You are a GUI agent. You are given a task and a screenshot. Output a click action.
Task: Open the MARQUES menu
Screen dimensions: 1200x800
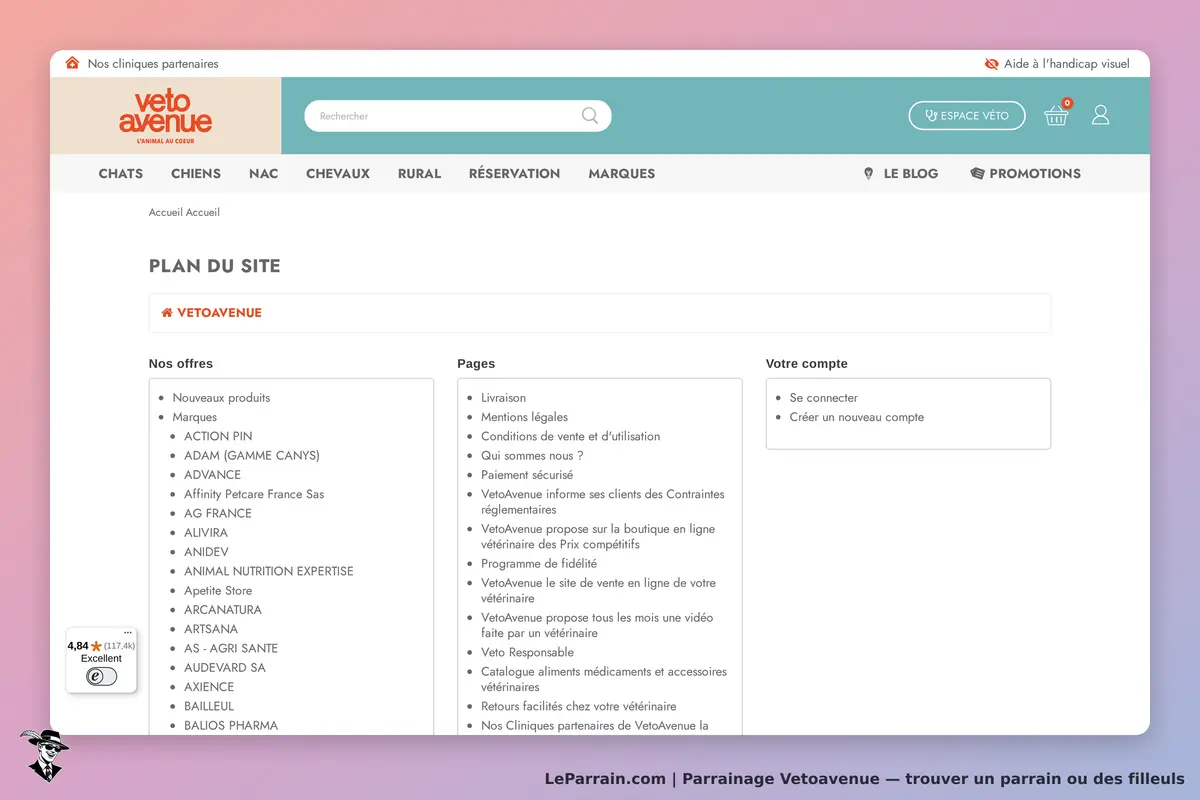(x=622, y=173)
